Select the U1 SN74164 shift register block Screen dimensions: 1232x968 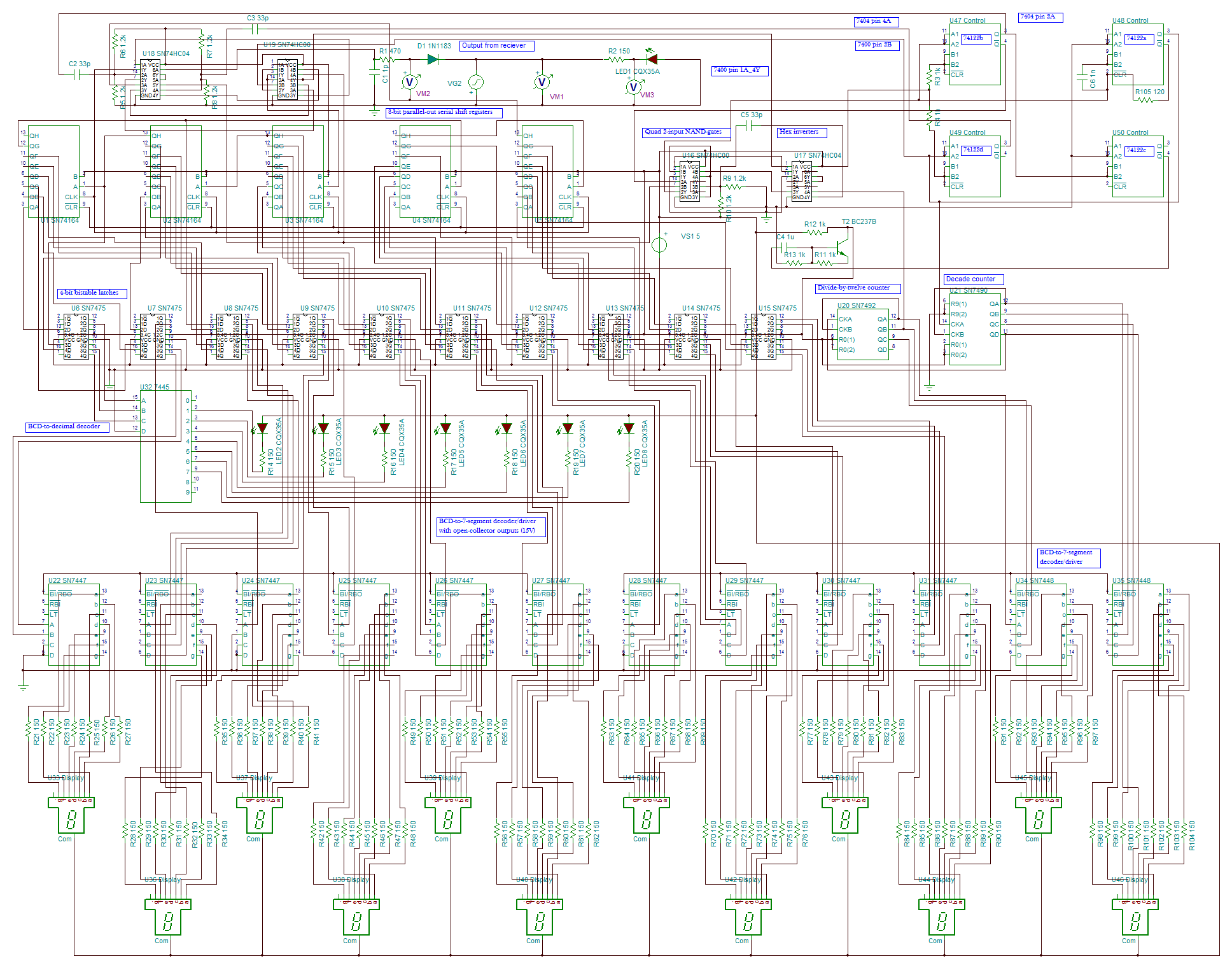(x=53, y=171)
